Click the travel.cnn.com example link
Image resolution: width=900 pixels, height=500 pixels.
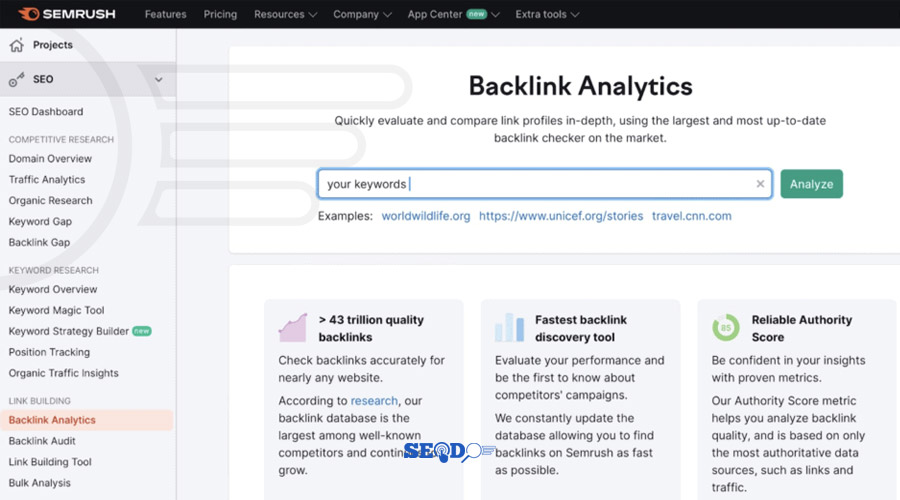tap(691, 216)
